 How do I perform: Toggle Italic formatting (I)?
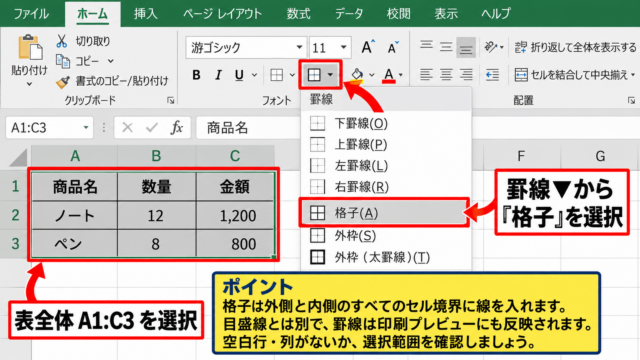tap(218, 75)
